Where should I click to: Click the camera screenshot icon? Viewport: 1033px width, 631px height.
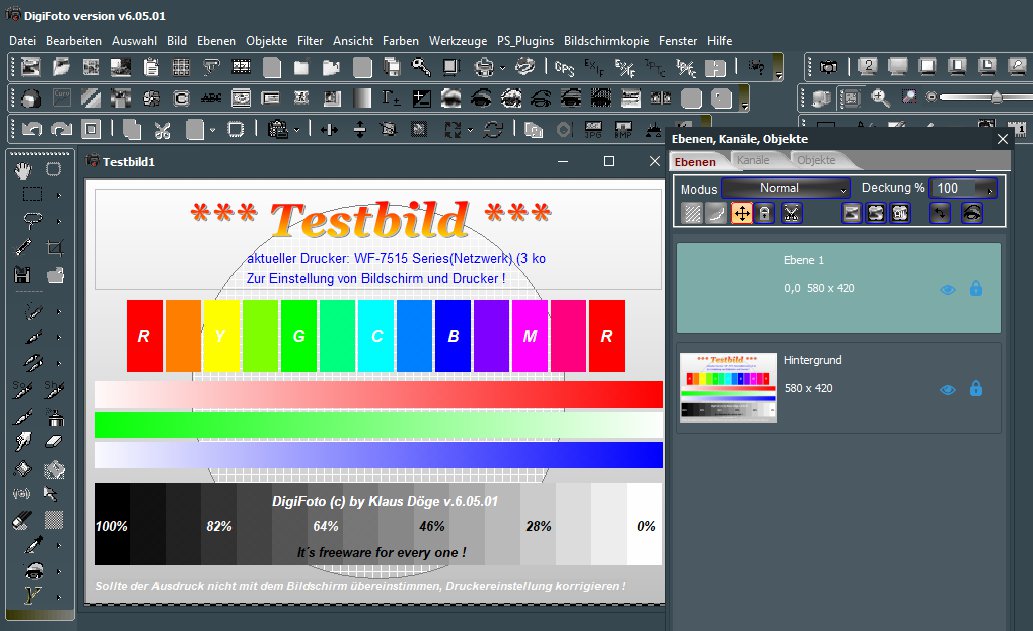(829, 68)
